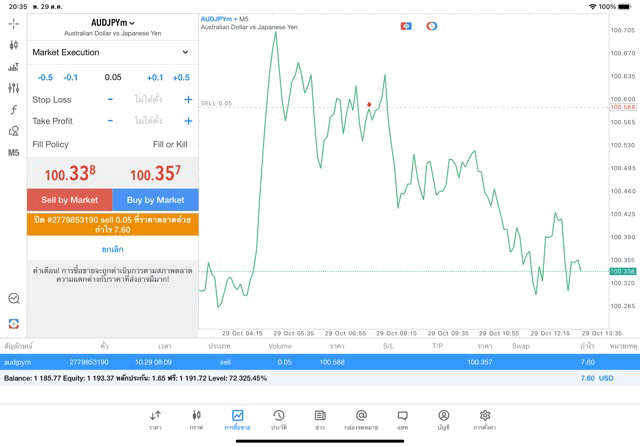Viewport: 640px width, 447px height.
Task: Open the Settings gear tab
Action: 485,419
